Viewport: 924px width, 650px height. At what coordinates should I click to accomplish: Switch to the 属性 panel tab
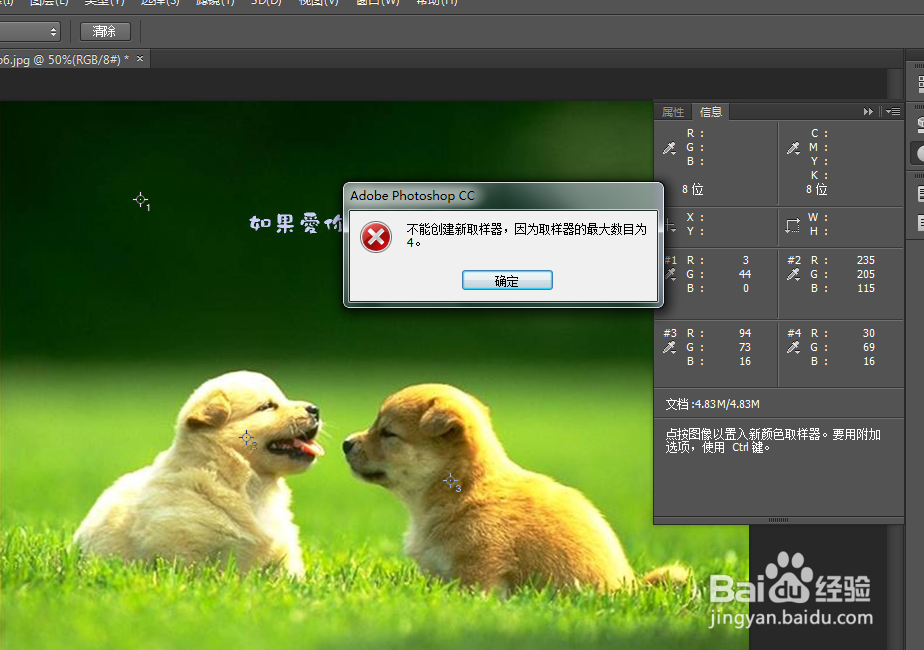coord(673,111)
